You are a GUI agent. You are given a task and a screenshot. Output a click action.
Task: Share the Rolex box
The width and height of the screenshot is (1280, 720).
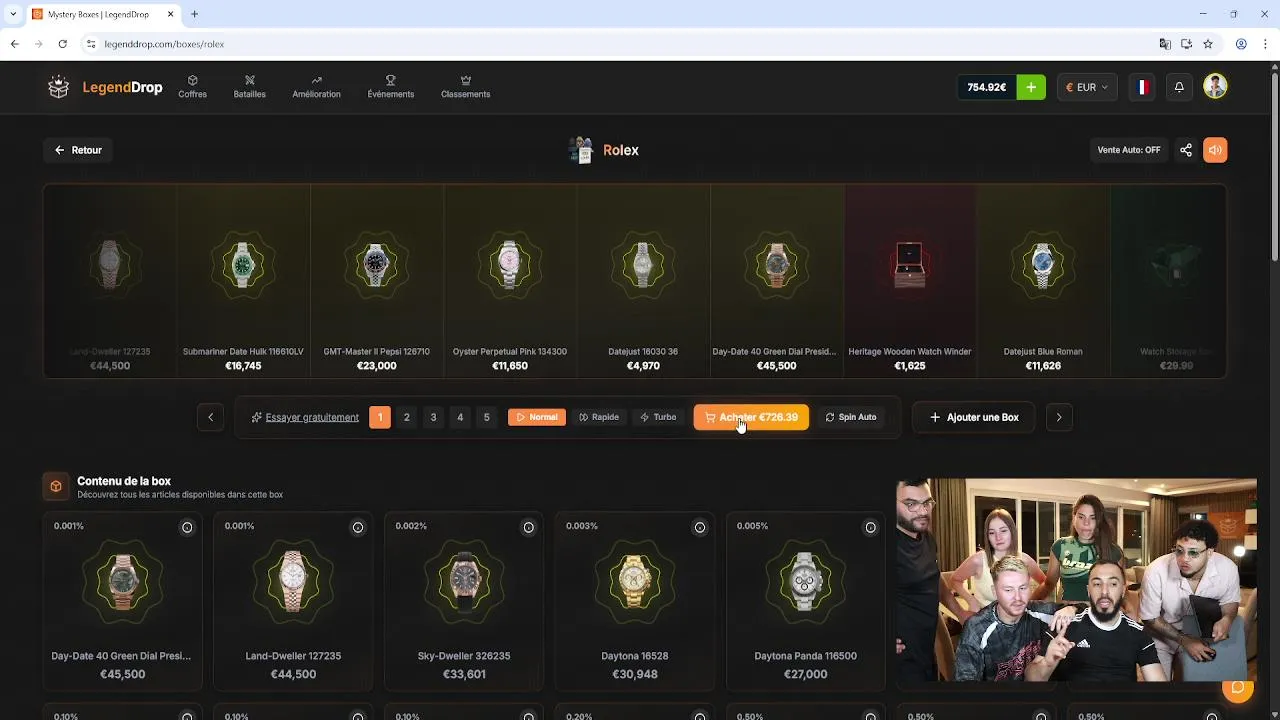pos(1186,150)
